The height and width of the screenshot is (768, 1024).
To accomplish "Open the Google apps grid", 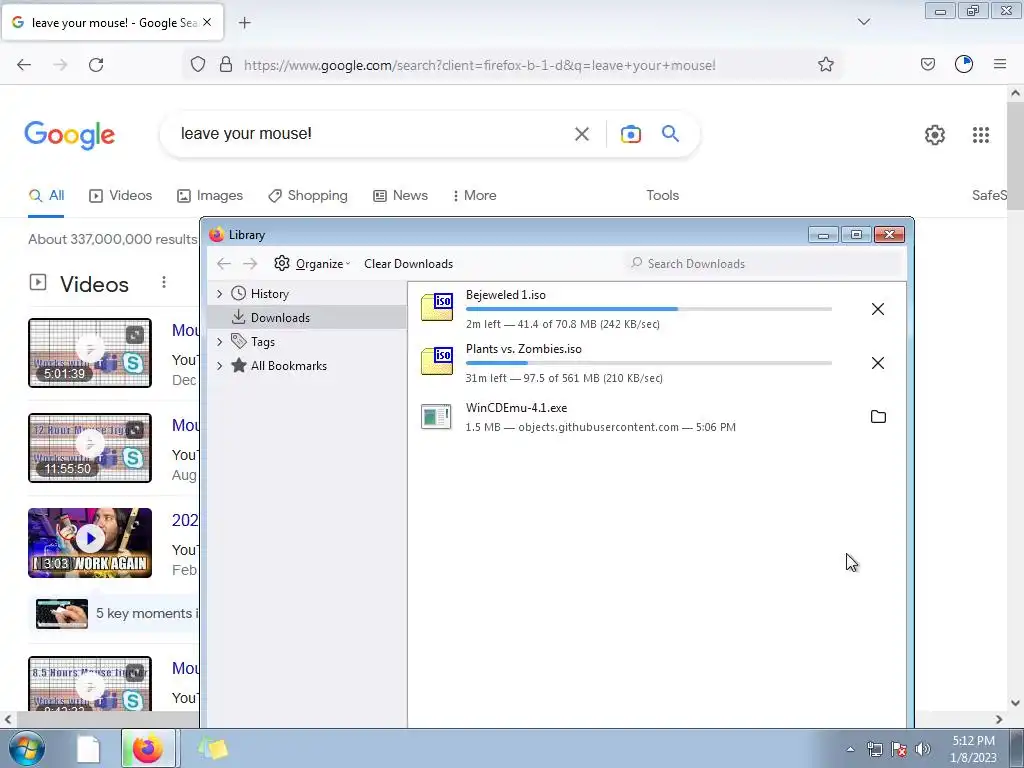I will click(981, 135).
